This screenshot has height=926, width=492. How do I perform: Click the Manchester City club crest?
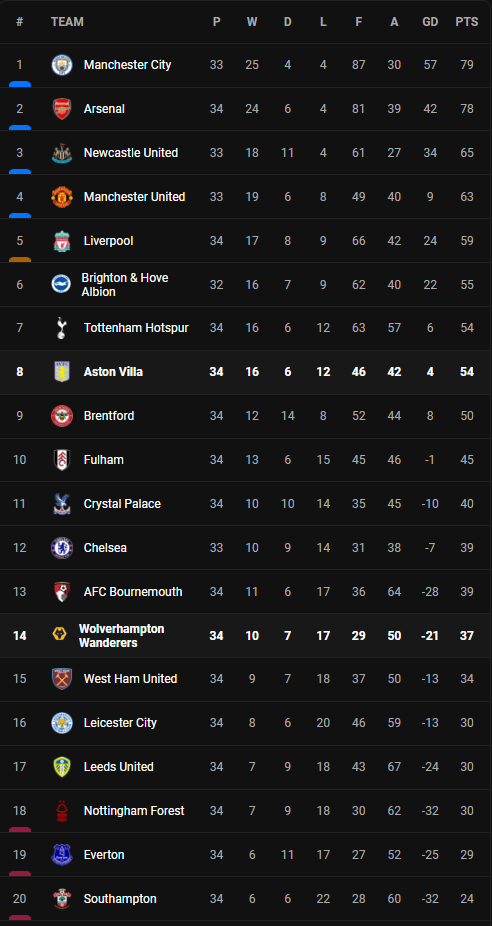tap(61, 64)
